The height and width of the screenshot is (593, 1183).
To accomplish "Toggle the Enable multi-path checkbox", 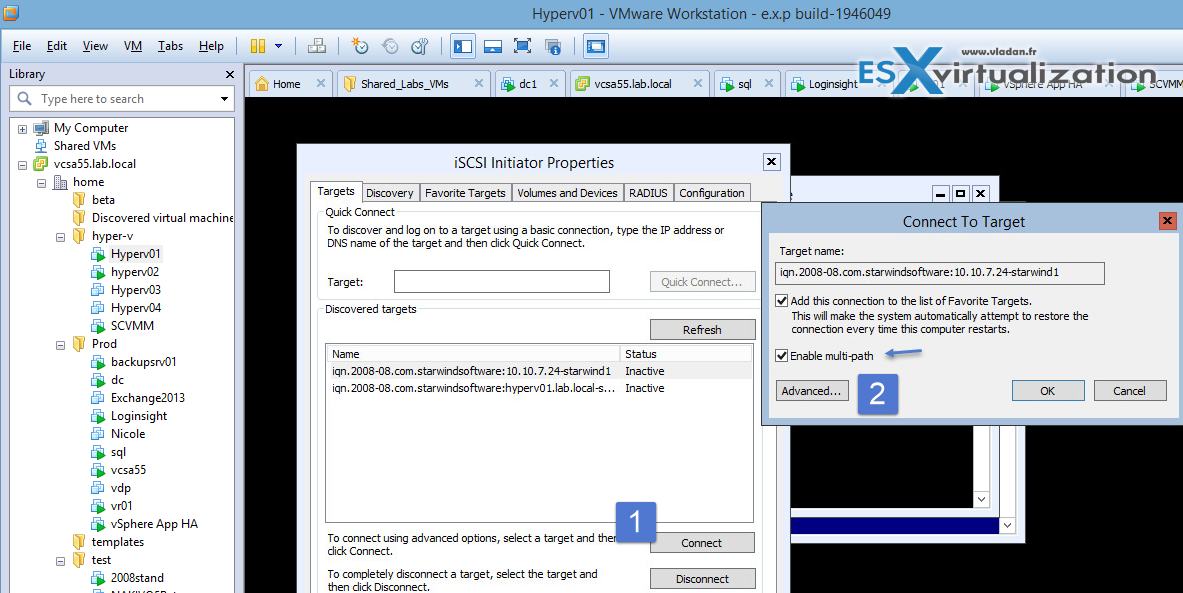I will pos(782,355).
